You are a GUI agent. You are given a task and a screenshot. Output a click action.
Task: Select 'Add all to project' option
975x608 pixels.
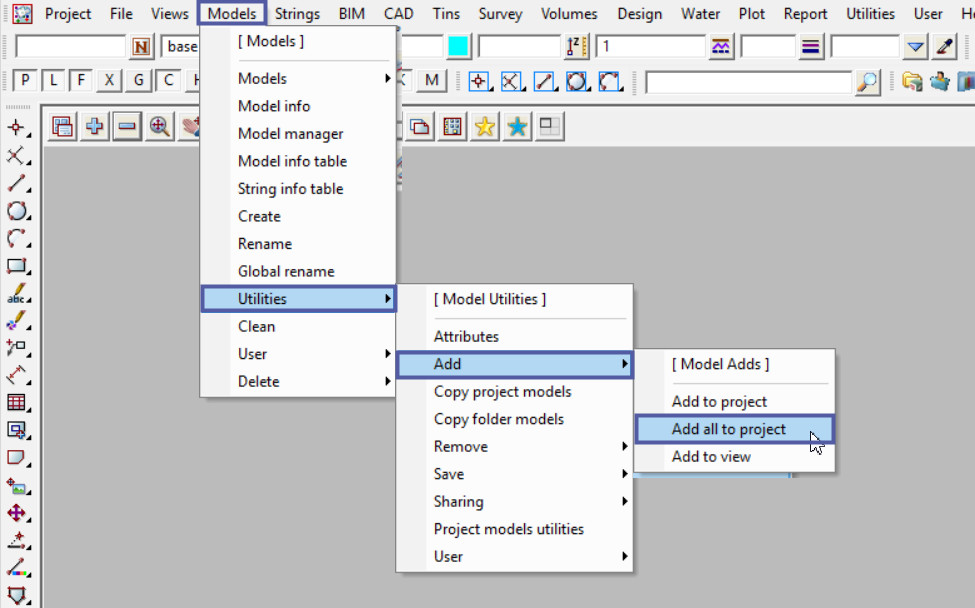coord(734,429)
